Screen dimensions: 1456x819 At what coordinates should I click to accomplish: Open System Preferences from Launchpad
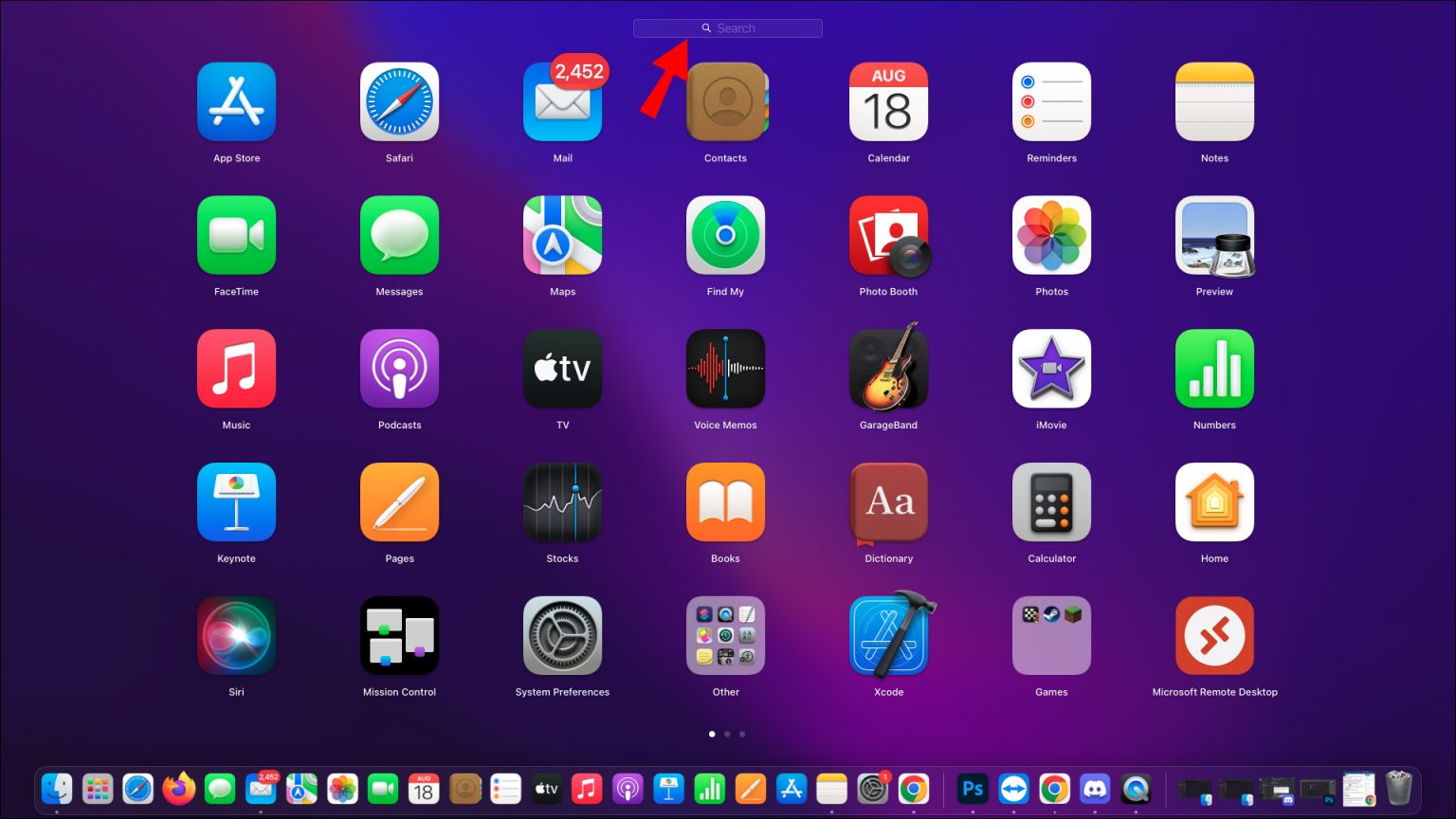coord(562,635)
